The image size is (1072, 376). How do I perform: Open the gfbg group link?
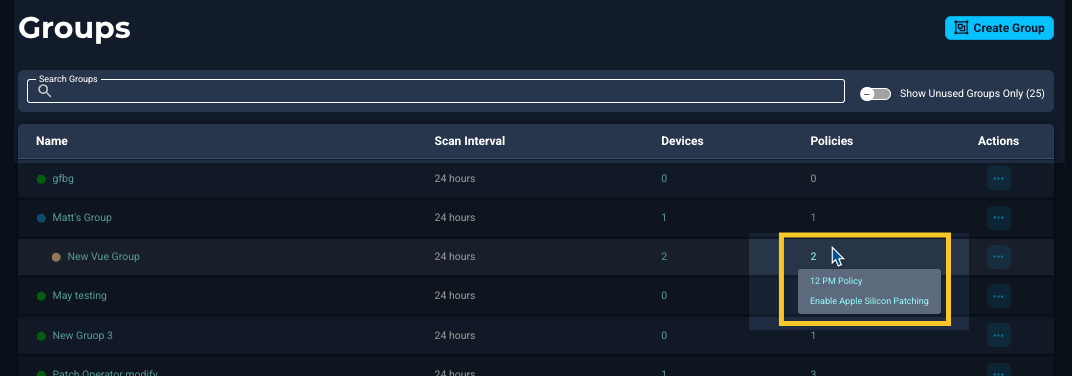point(63,178)
